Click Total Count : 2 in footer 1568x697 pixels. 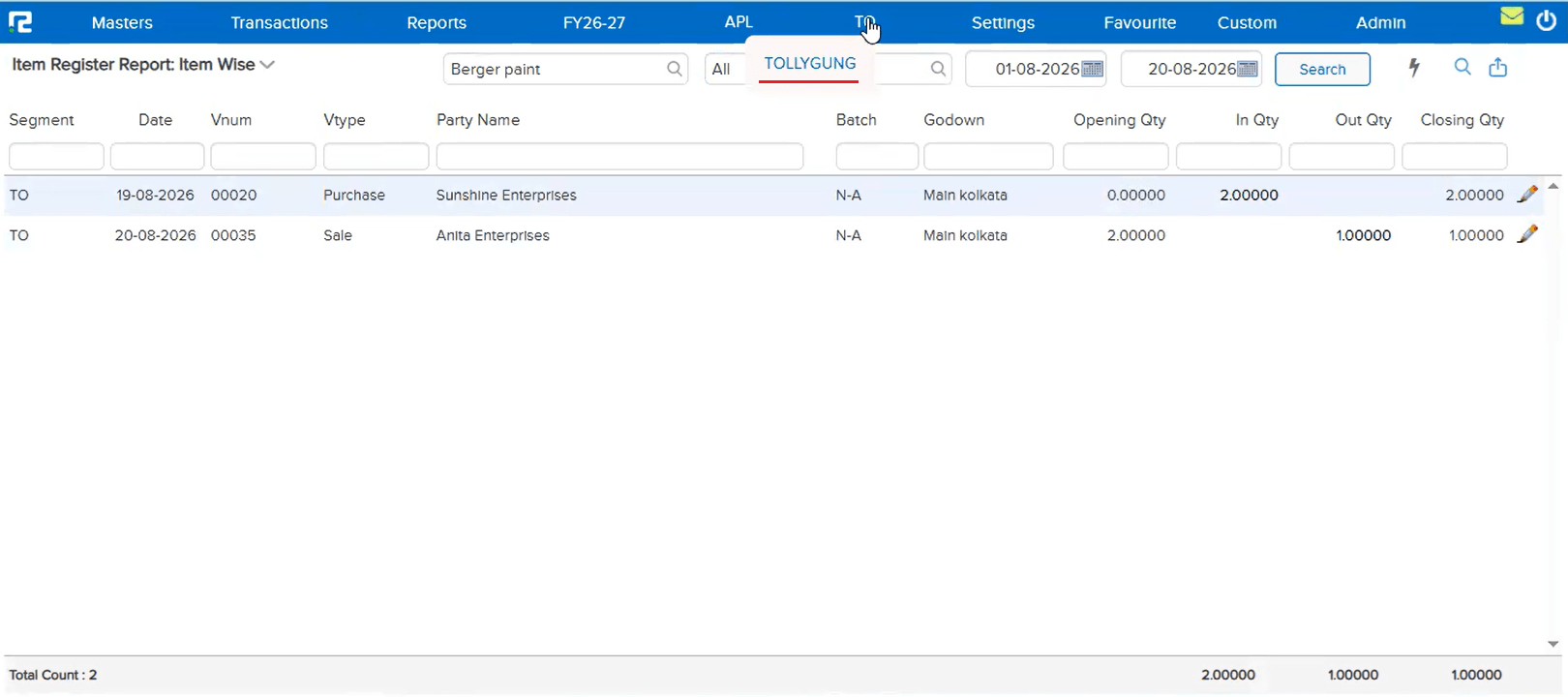pos(53,675)
